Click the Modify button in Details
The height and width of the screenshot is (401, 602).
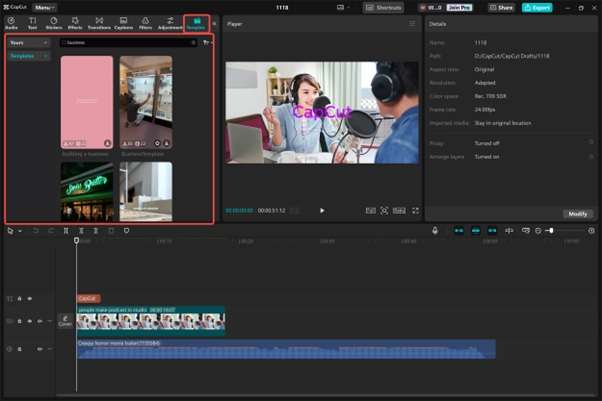click(578, 214)
